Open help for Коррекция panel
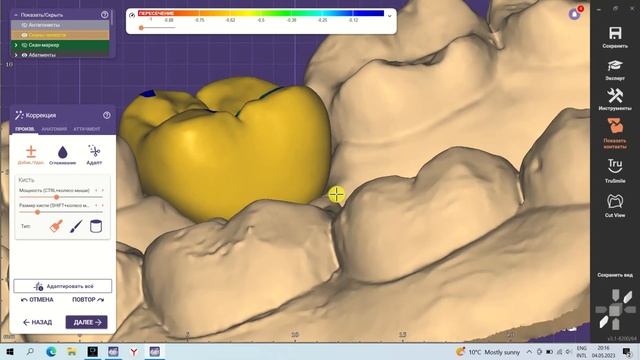 [107, 115]
